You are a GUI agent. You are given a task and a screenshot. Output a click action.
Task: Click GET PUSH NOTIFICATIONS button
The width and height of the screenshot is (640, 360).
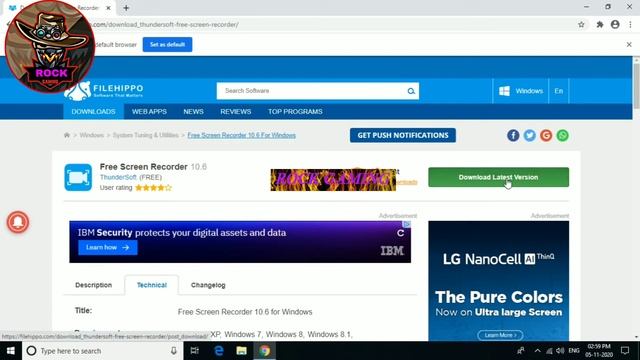pos(403,135)
